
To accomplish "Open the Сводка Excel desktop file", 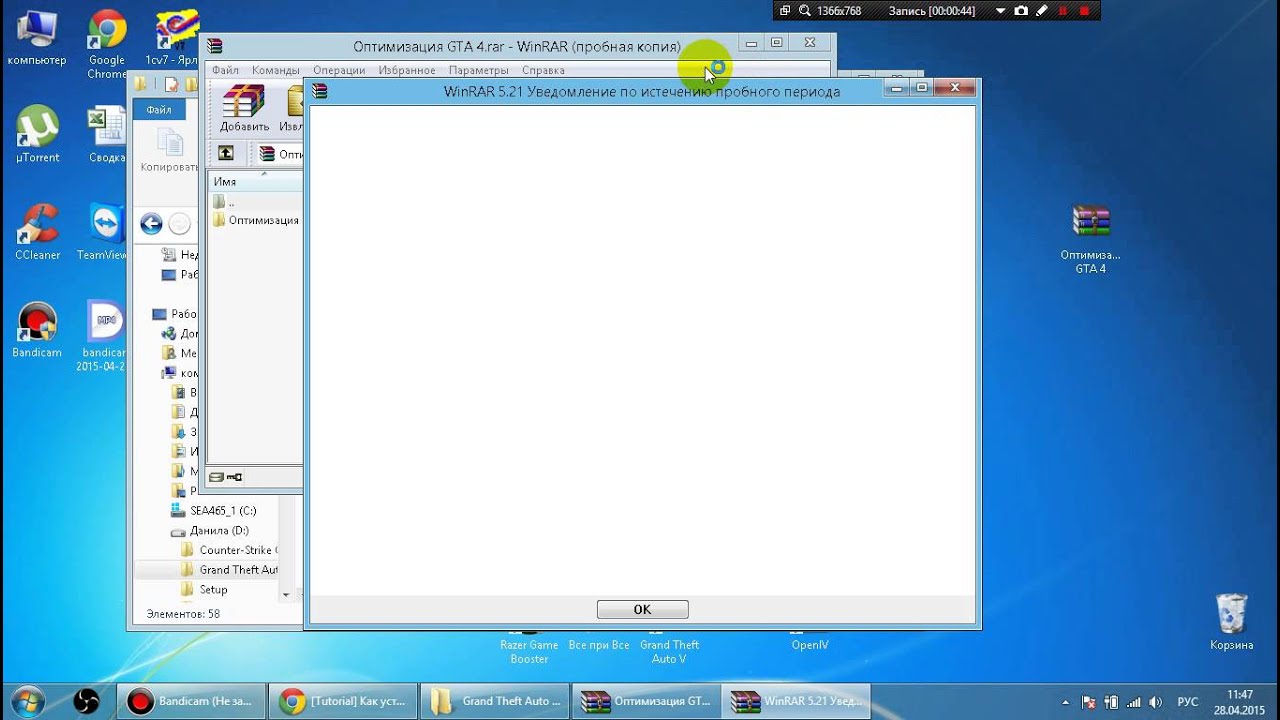I will [107, 135].
